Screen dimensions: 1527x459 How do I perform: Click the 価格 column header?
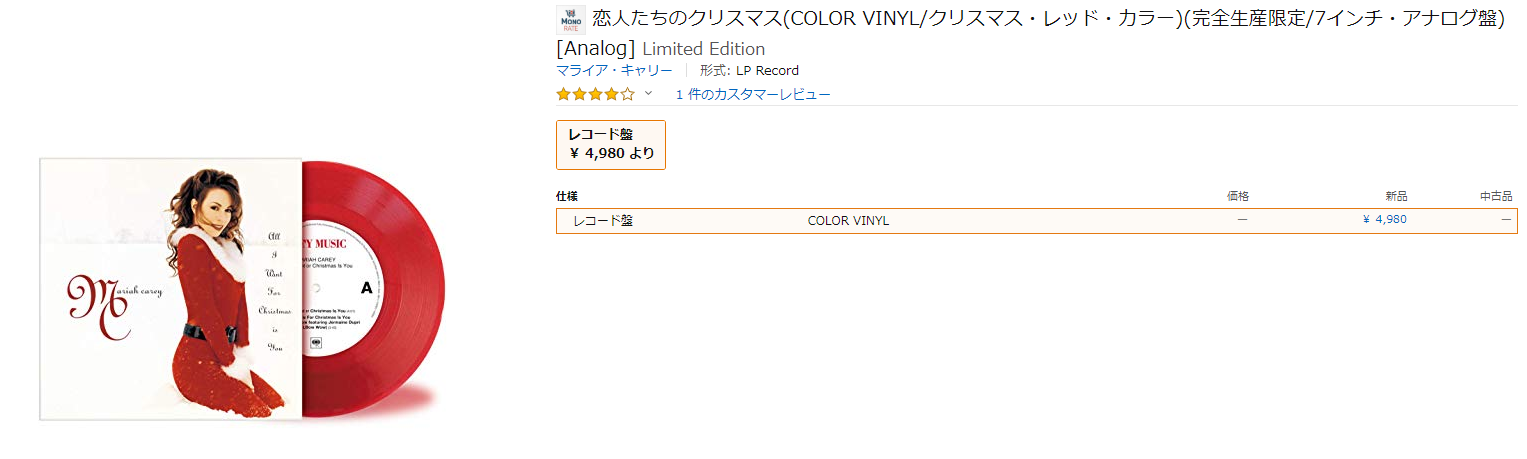point(1237,196)
